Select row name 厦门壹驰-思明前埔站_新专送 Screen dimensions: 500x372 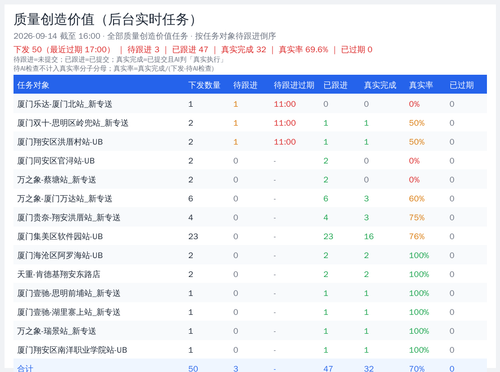pos(69,293)
